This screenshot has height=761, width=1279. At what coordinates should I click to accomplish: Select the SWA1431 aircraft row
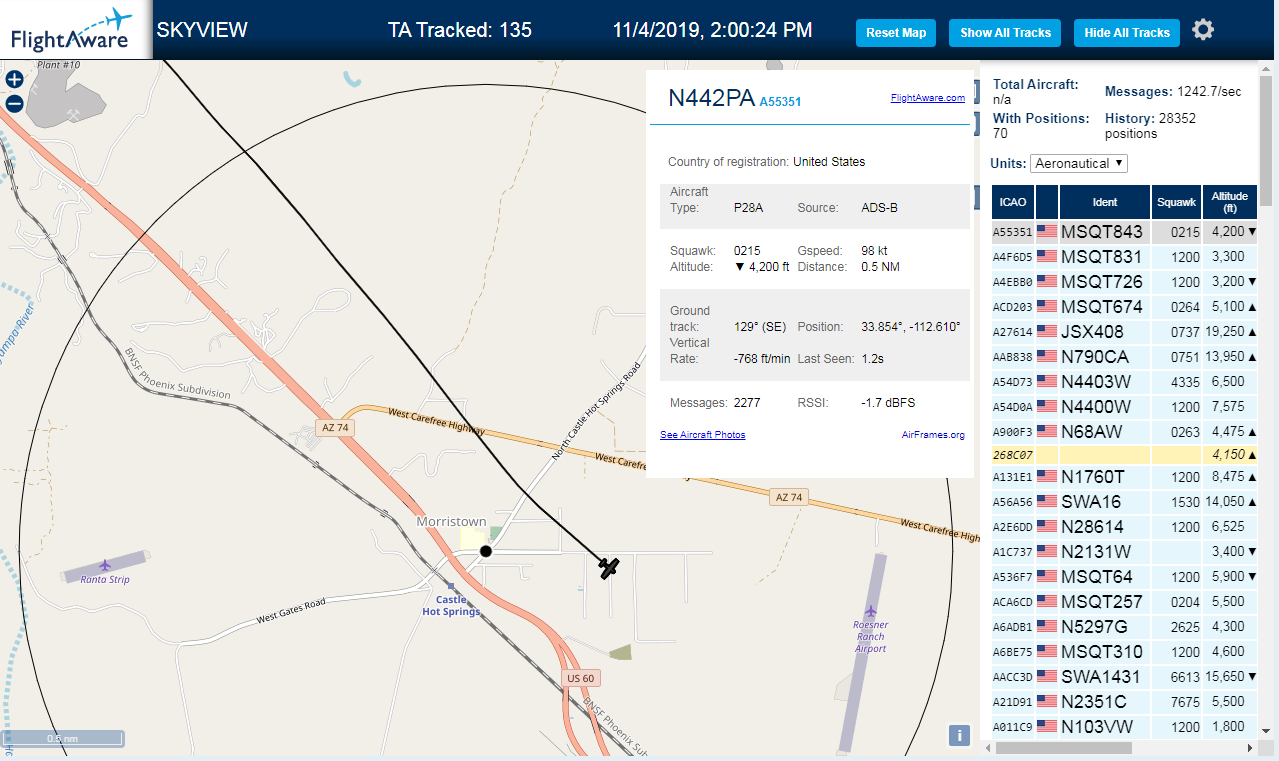[x=1124, y=677]
